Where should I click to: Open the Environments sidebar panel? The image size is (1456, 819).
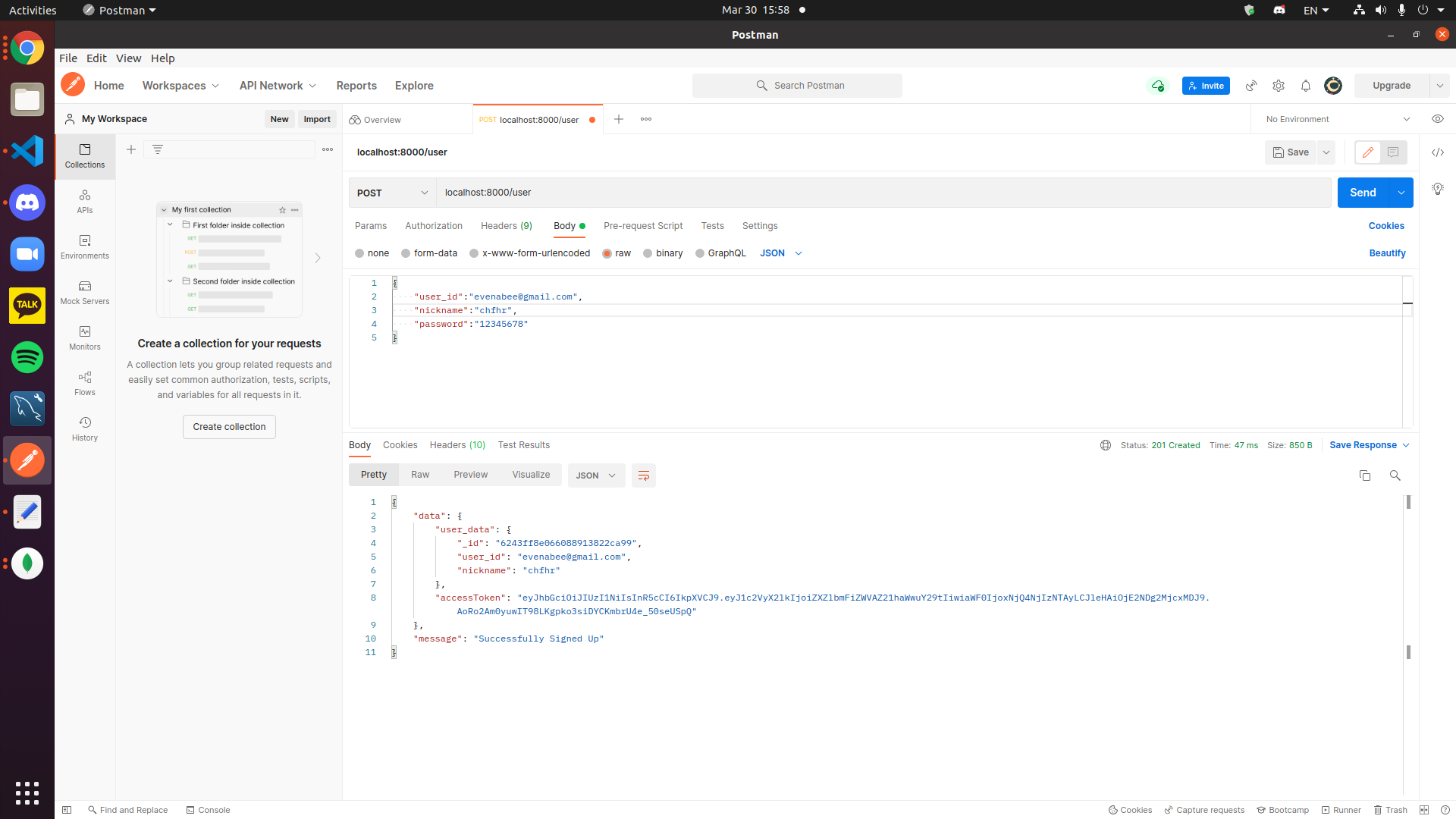[x=85, y=247]
